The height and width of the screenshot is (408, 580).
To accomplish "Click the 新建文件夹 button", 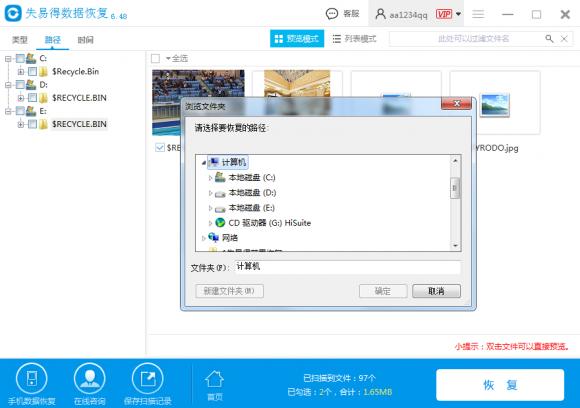I will pyautogui.click(x=229, y=291).
